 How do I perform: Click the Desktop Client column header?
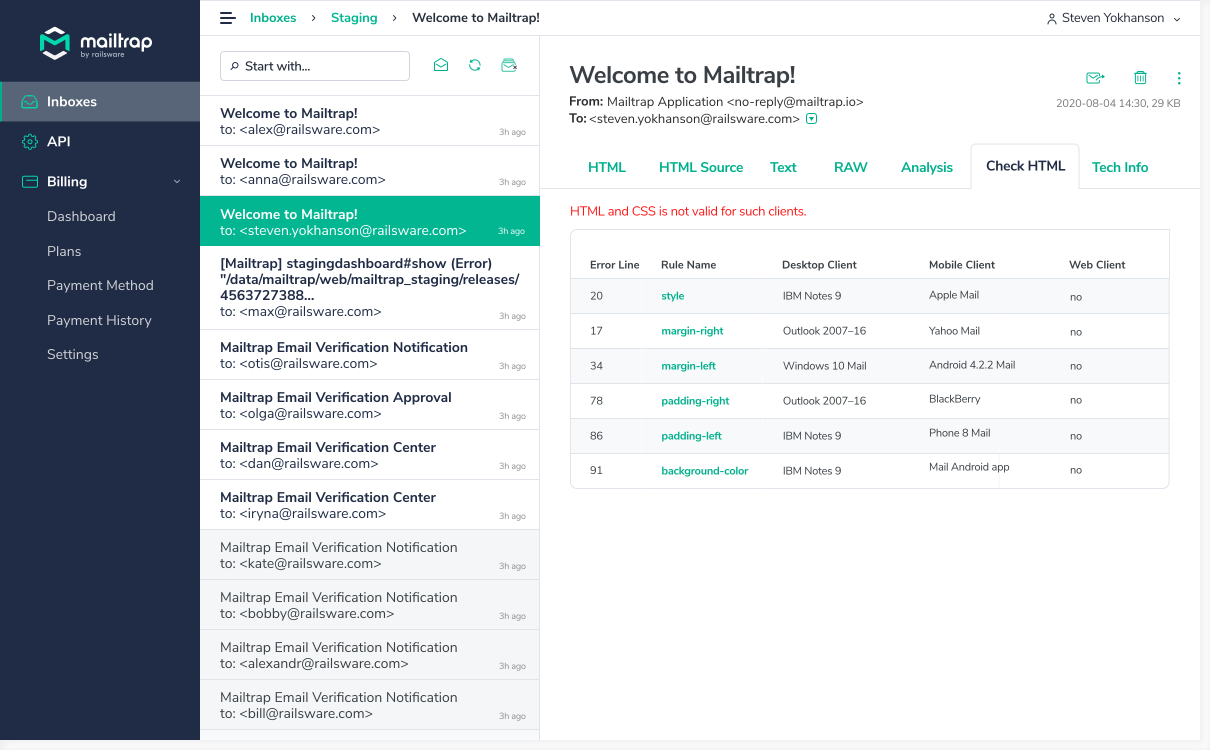(819, 265)
